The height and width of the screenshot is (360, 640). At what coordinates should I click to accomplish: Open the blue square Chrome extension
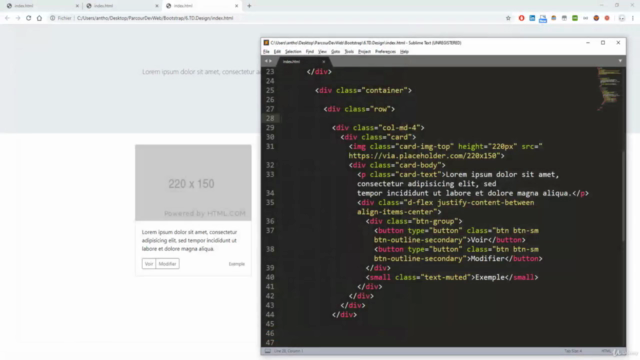pos(532,18)
